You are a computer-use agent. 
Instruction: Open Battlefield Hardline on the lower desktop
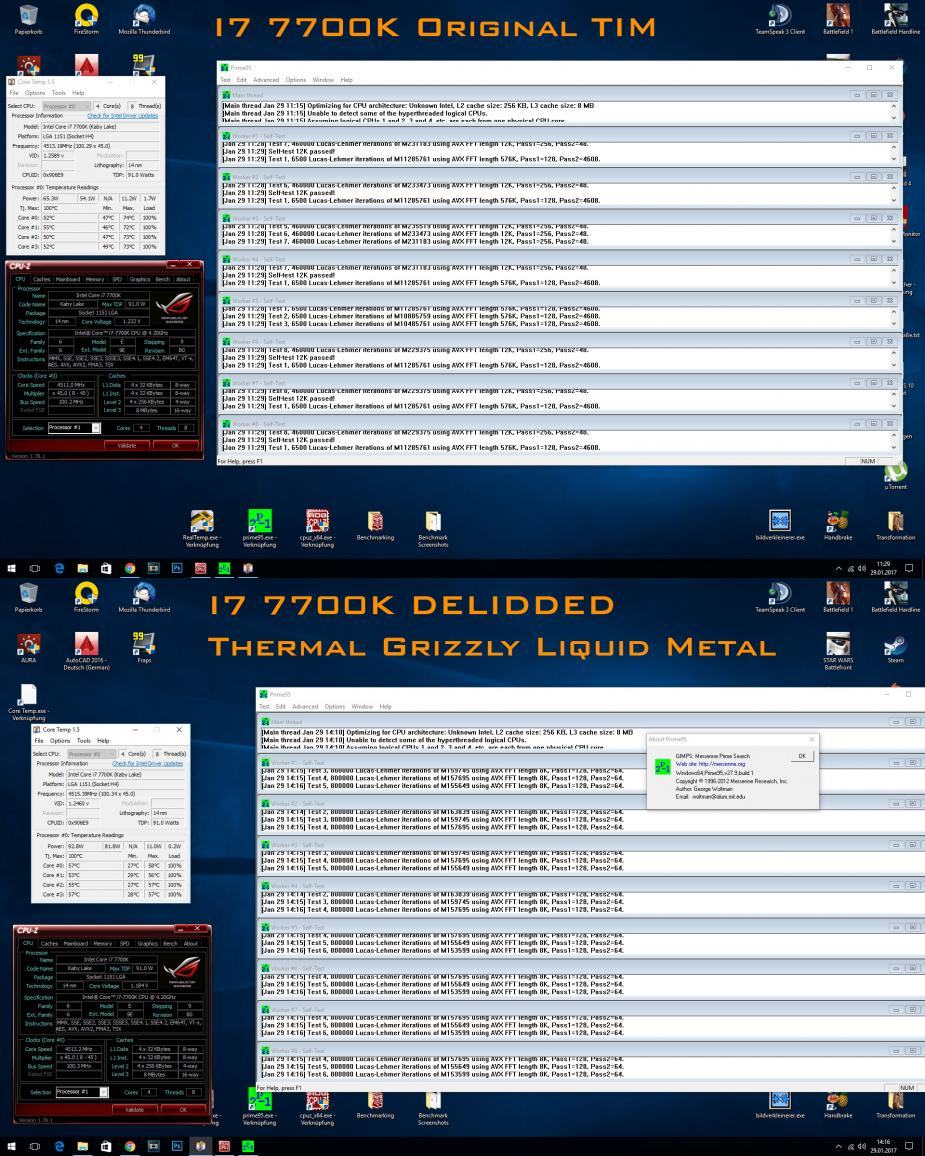pos(895,597)
